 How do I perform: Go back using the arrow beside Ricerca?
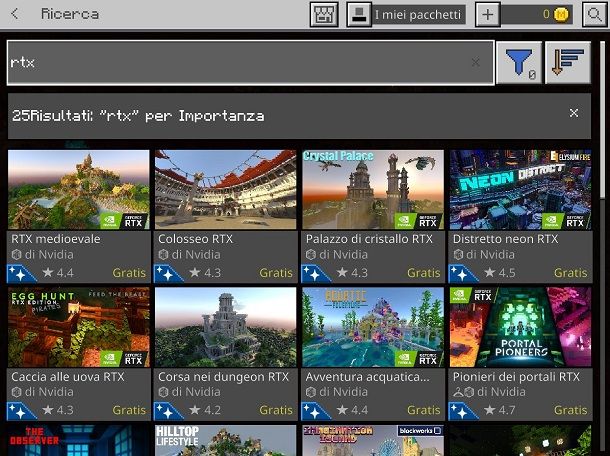tap(15, 14)
